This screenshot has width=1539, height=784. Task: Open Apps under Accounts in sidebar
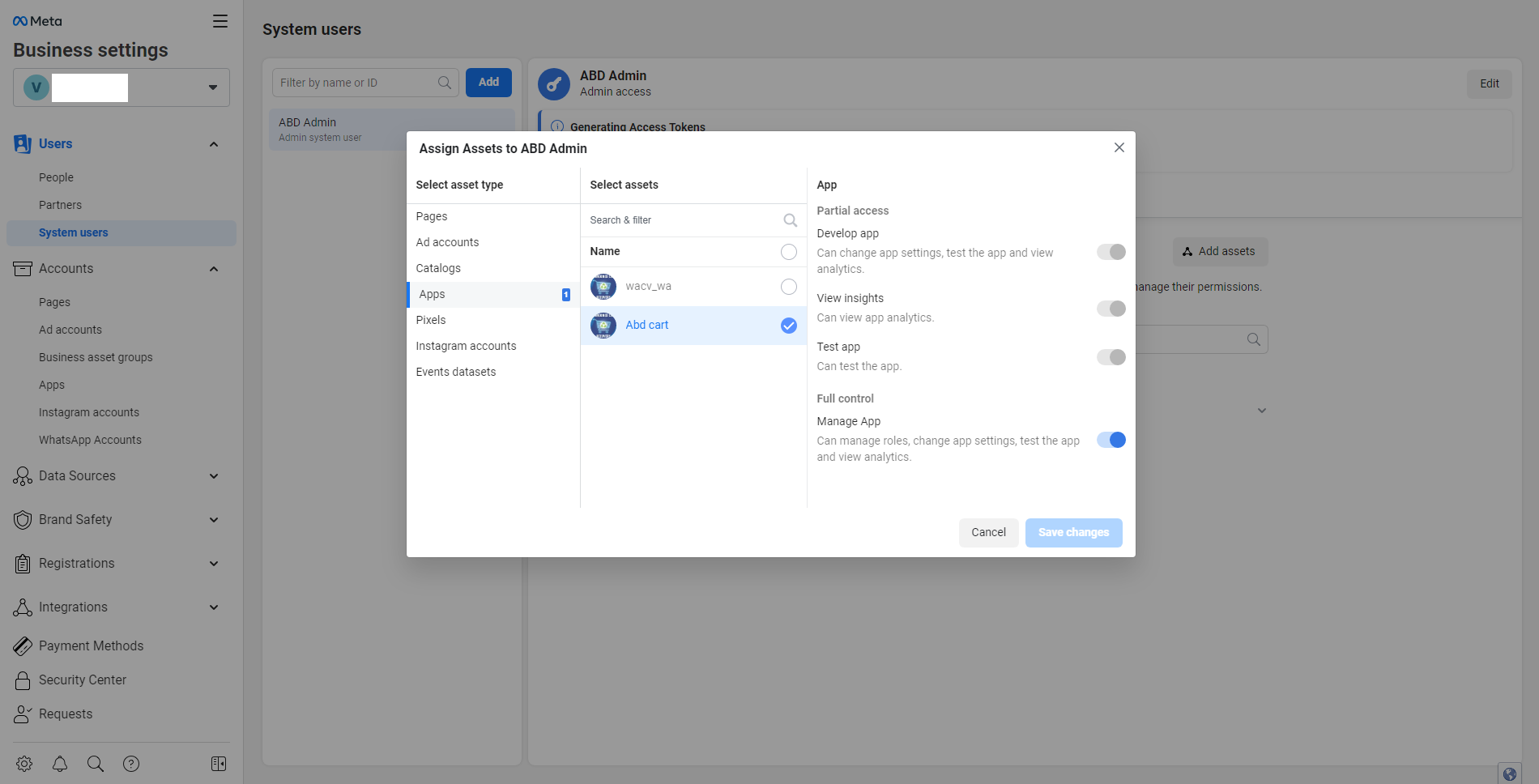[x=52, y=385]
